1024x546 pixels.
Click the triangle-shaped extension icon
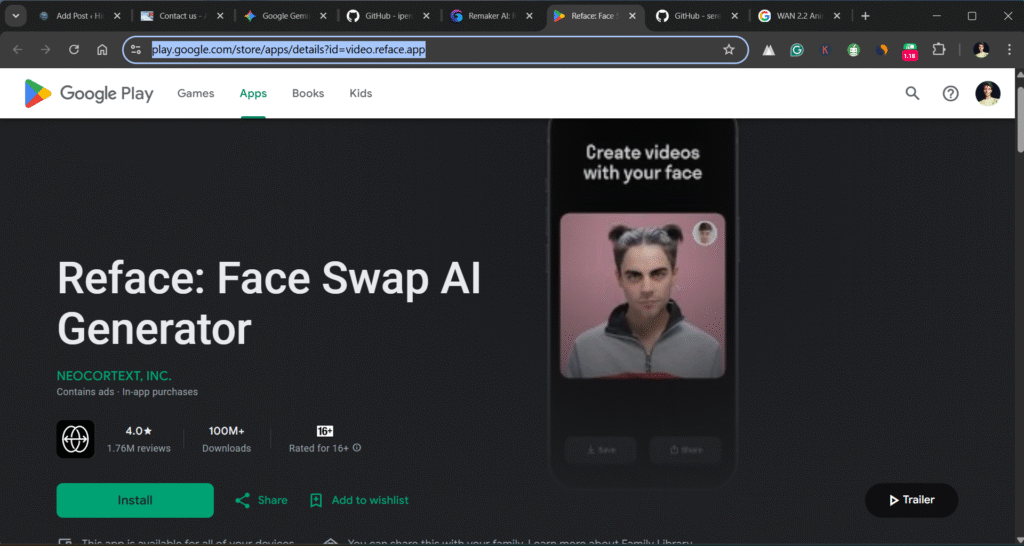click(769, 50)
